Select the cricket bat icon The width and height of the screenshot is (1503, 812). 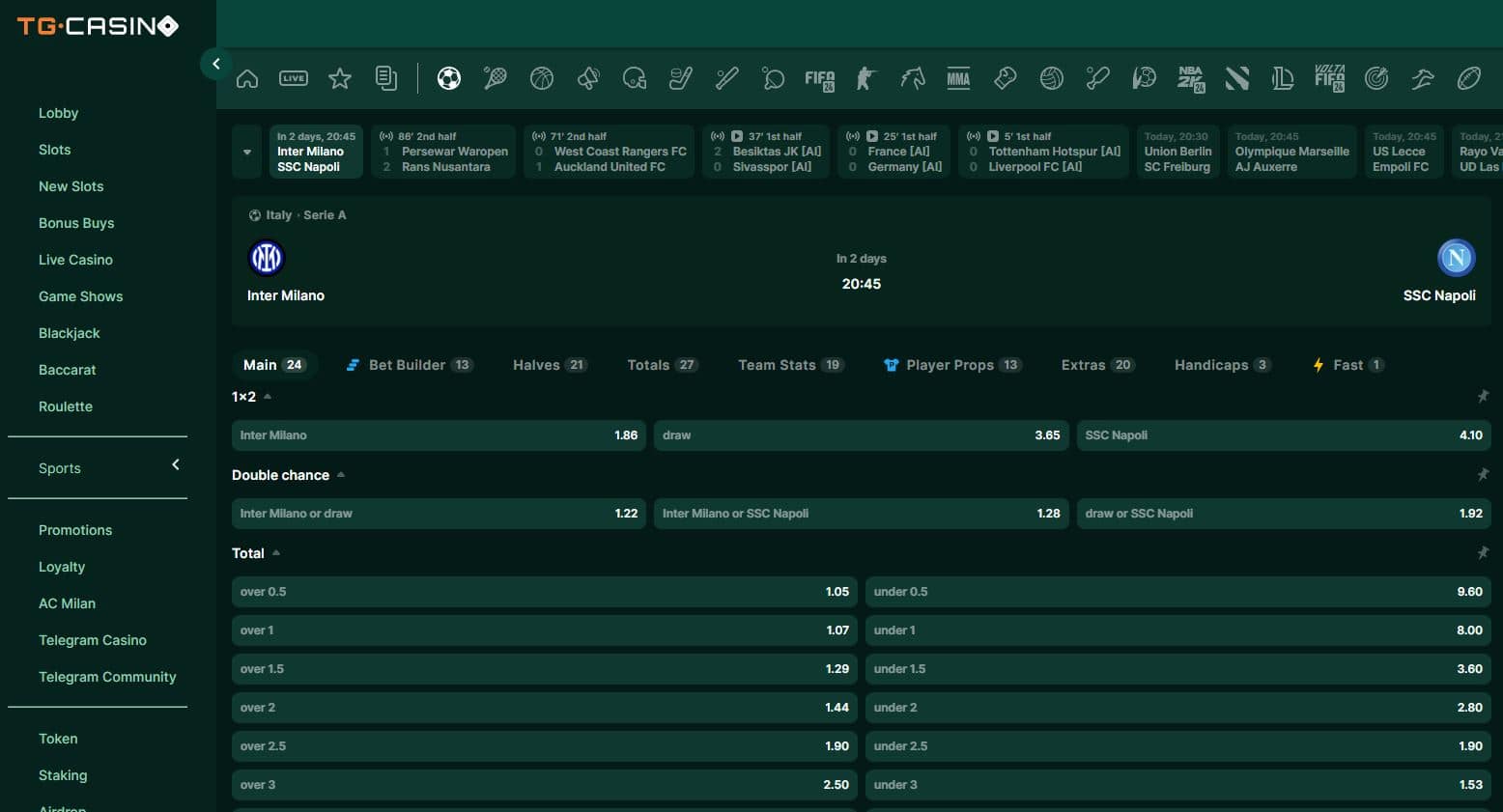[x=1098, y=78]
